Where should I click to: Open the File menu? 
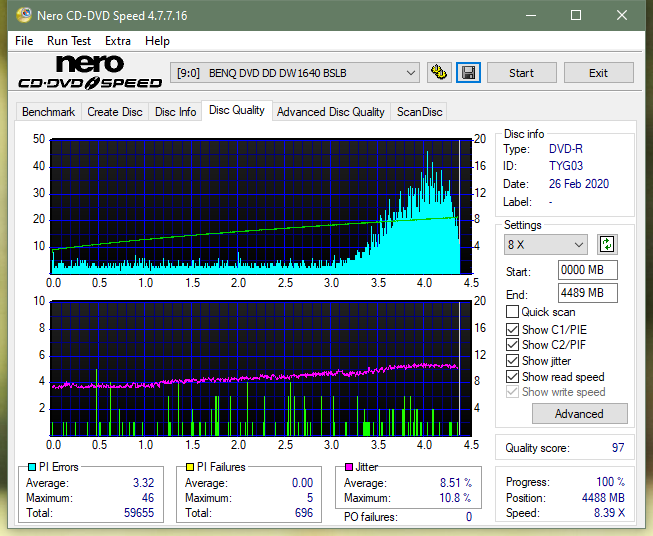(x=24, y=41)
